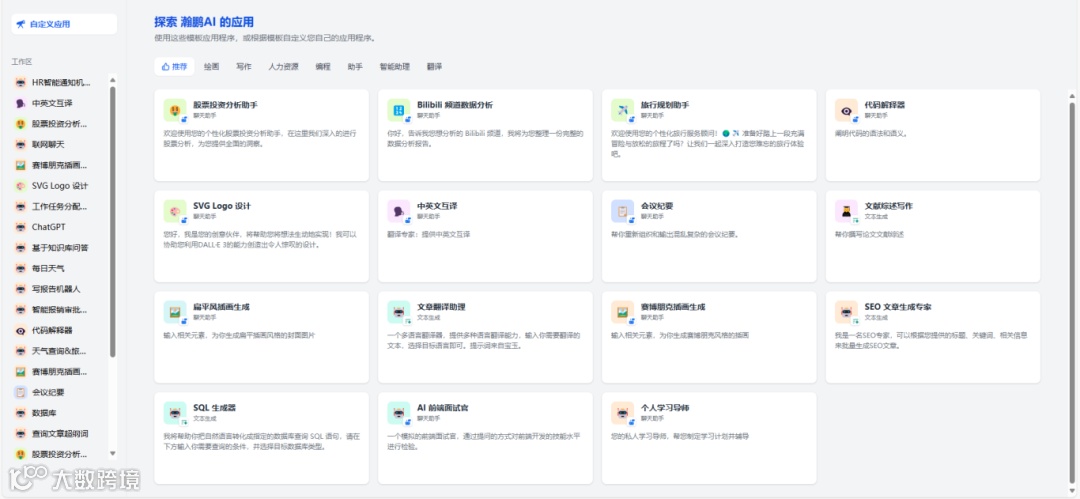The height and width of the screenshot is (499, 1080).
Task: Click the SQL 生成器 card robot icon
Action: [175, 413]
